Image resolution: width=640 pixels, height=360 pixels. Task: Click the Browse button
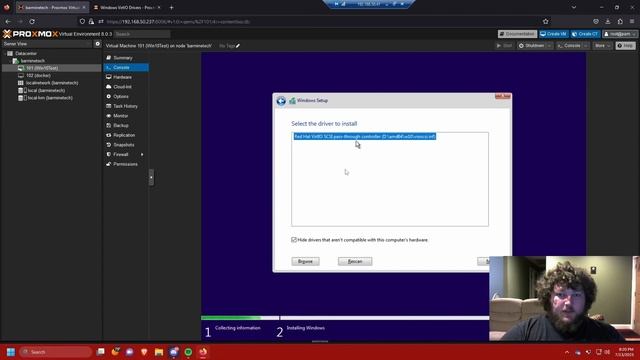tap(305, 261)
